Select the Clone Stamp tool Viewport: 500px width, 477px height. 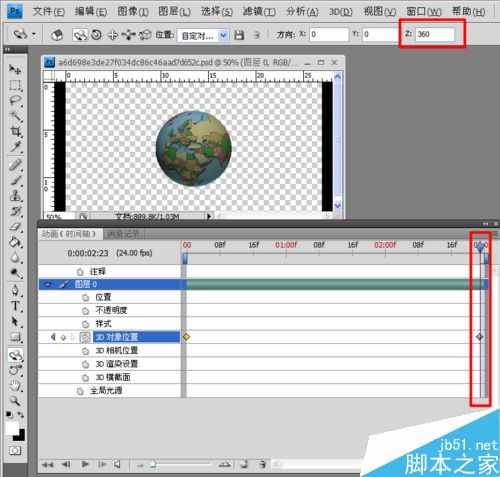15,196
